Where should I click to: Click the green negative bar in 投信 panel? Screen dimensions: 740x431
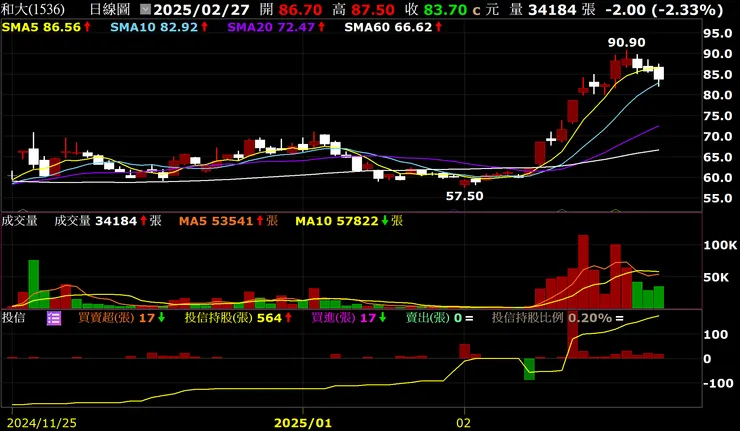530,369
